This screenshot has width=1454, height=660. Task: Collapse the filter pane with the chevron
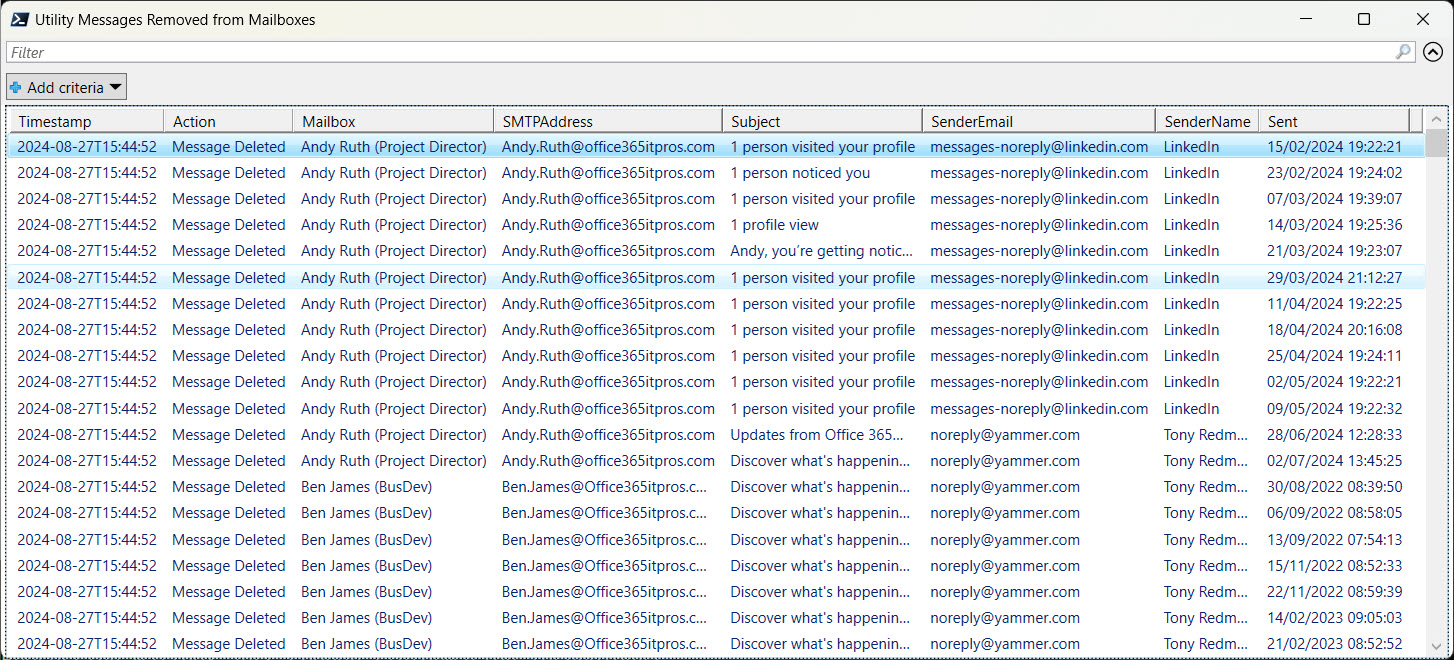click(x=1434, y=51)
